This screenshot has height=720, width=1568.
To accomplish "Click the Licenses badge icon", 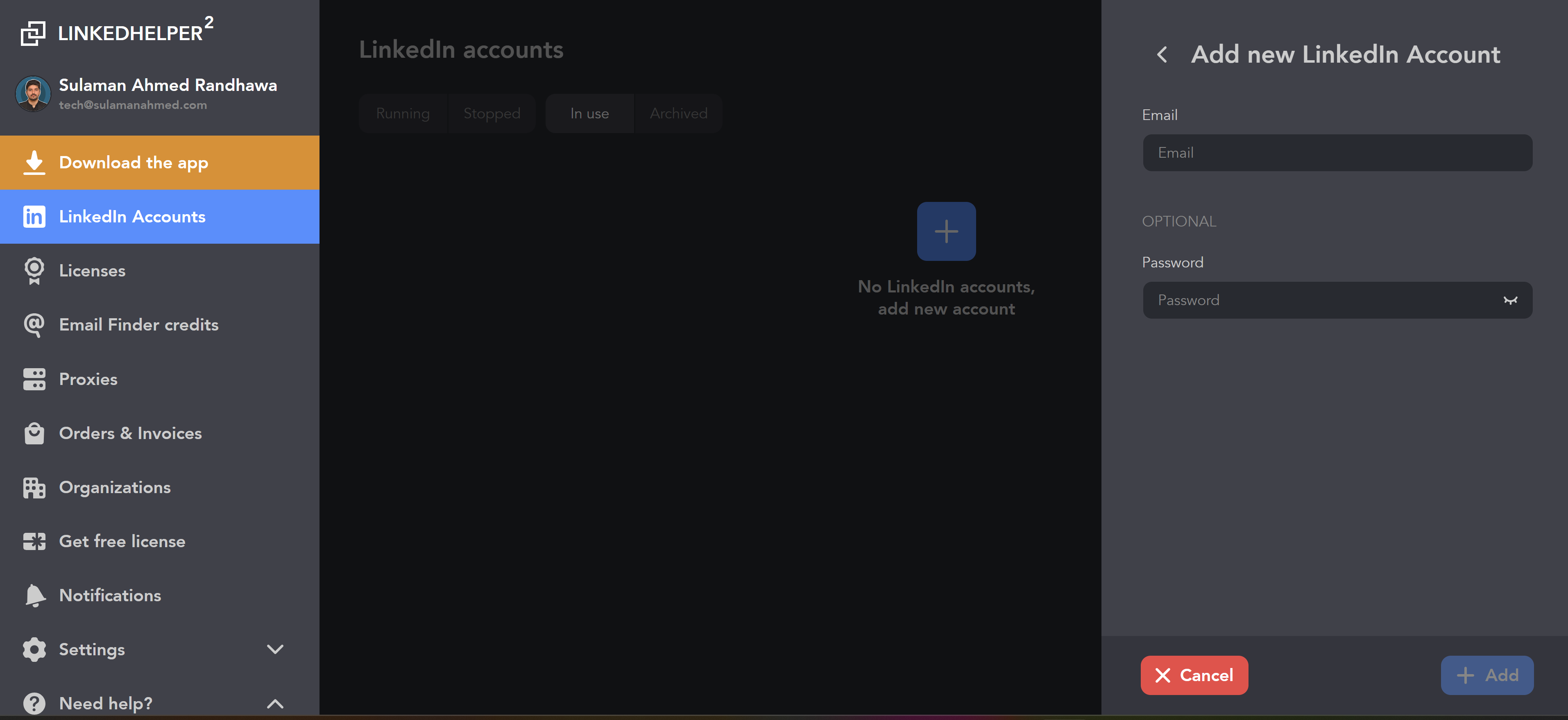I will tap(34, 271).
